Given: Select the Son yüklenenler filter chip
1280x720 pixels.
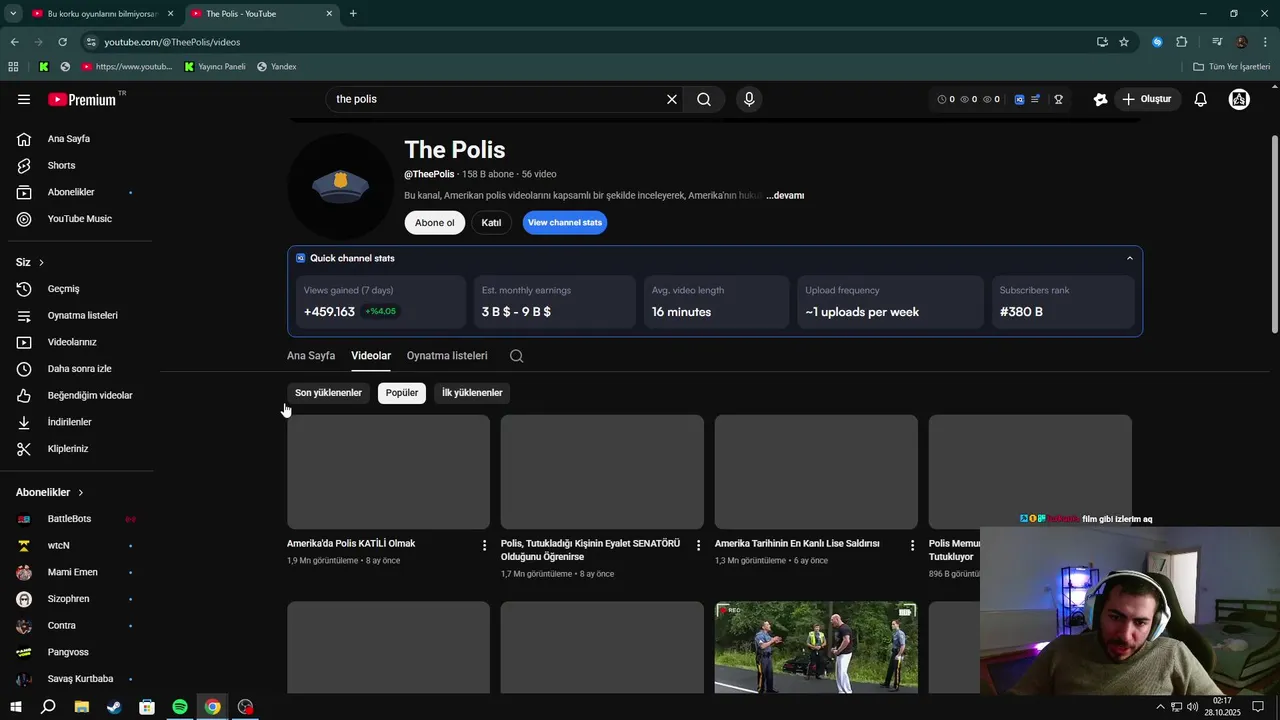Looking at the screenshot, I should click(328, 393).
